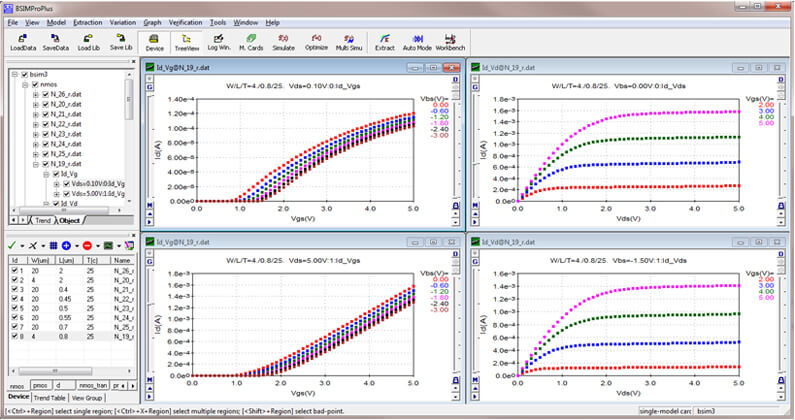Toggle the Device panel toolbar icon
Viewport: 795px width, 420px height.
[154, 43]
